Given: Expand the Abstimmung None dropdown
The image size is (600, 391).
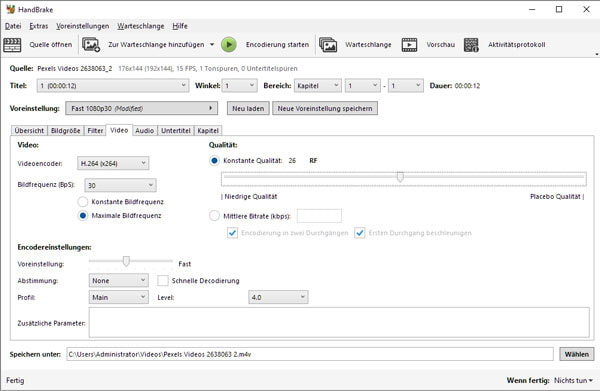Looking at the screenshot, I should [x=119, y=280].
